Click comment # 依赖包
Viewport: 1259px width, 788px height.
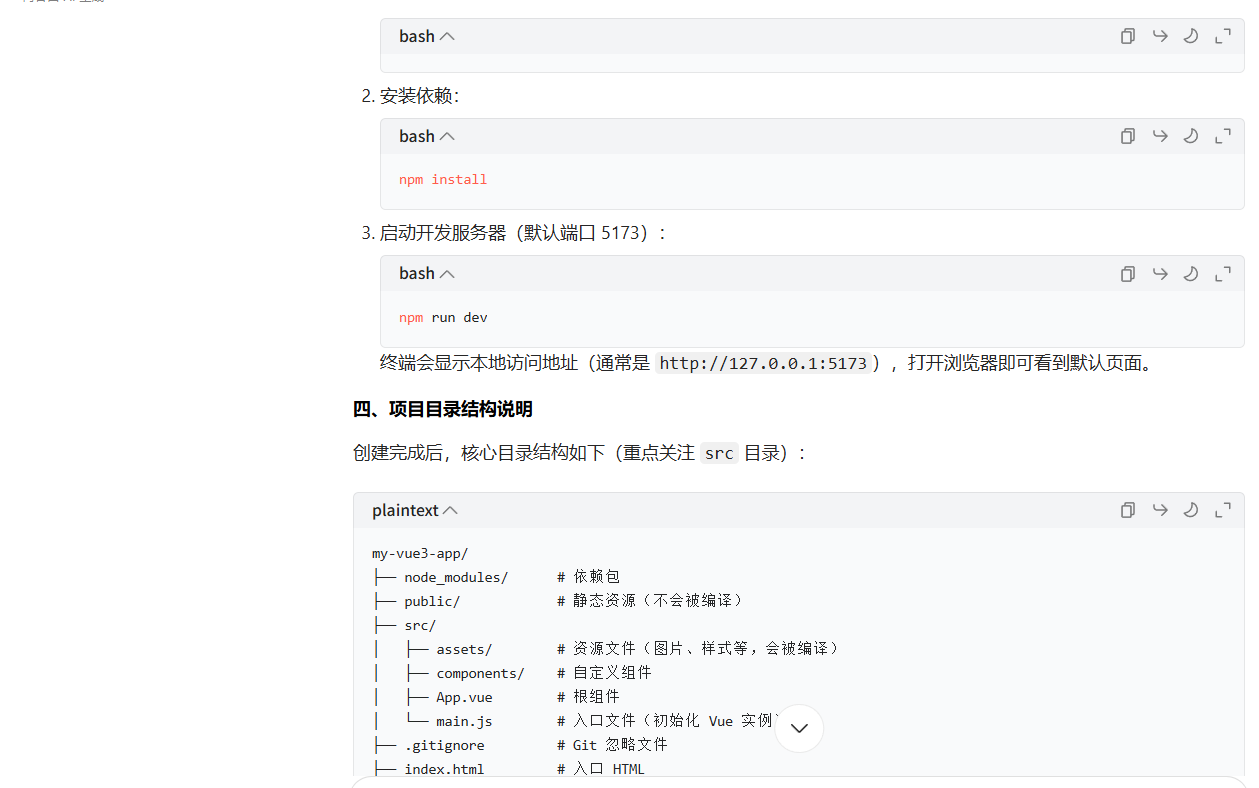(589, 577)
